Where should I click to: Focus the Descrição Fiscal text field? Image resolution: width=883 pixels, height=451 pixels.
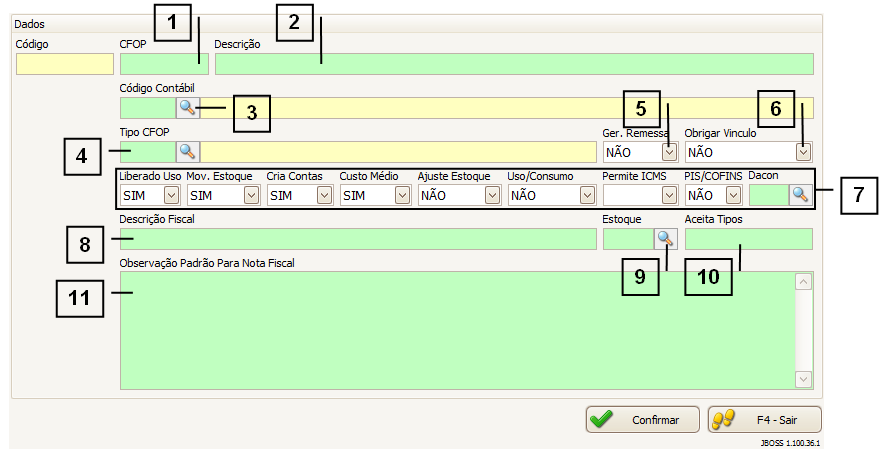click(357, 239)
